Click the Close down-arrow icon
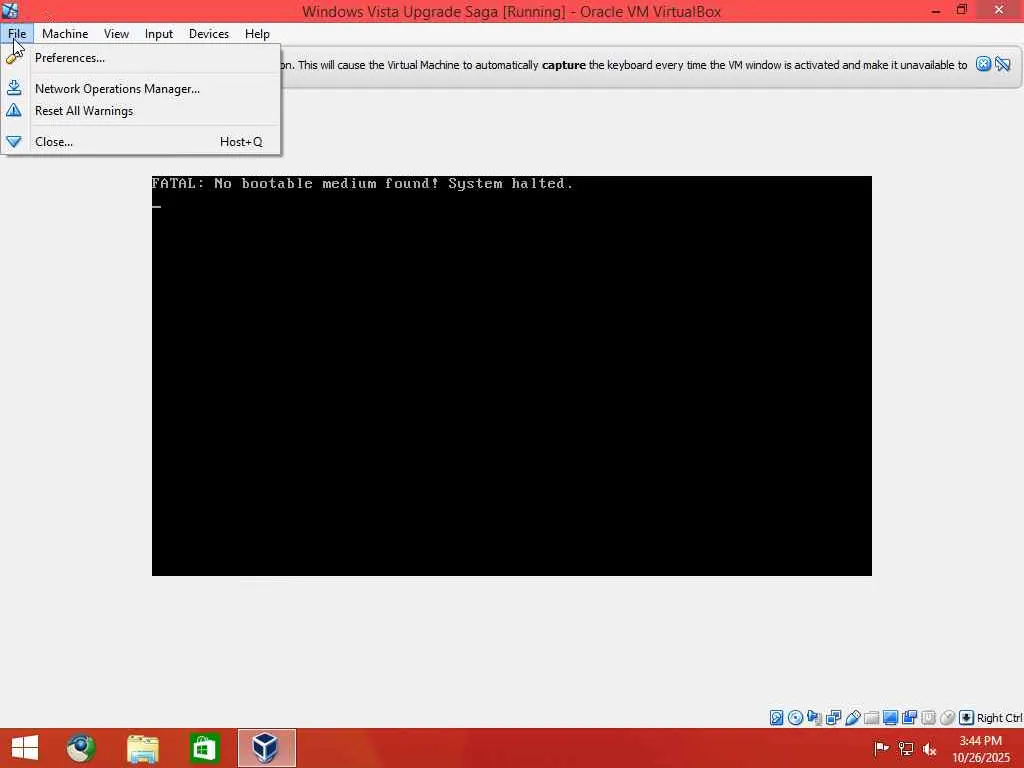 pos(14,141)
